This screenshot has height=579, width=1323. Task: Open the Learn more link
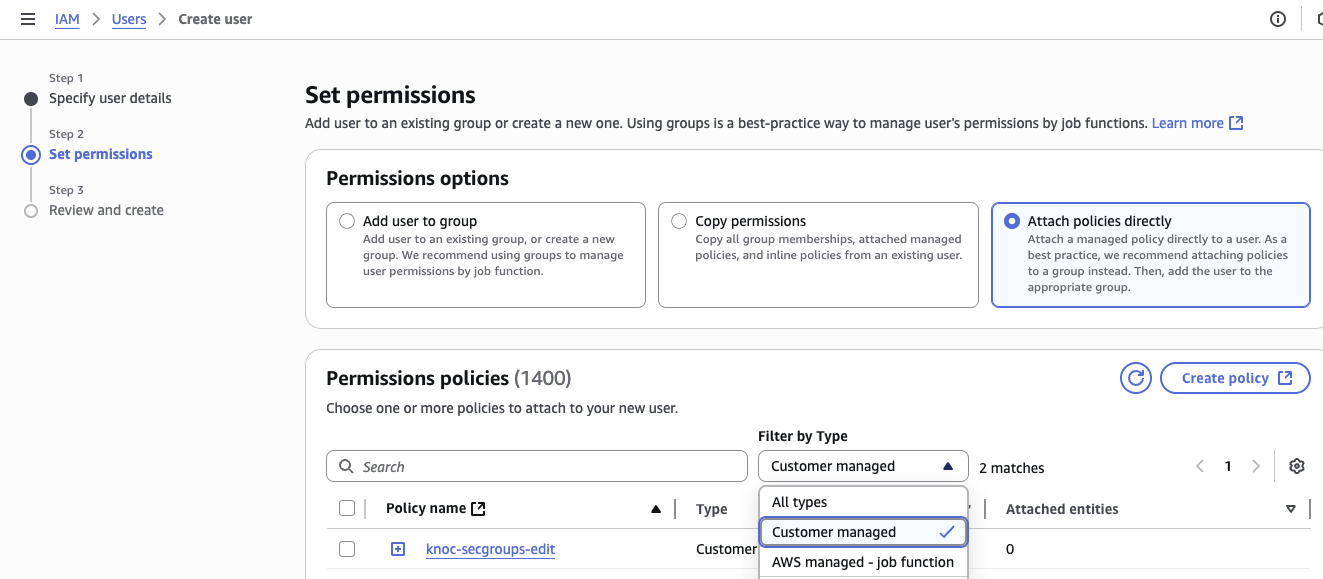tap(1196, 123)
